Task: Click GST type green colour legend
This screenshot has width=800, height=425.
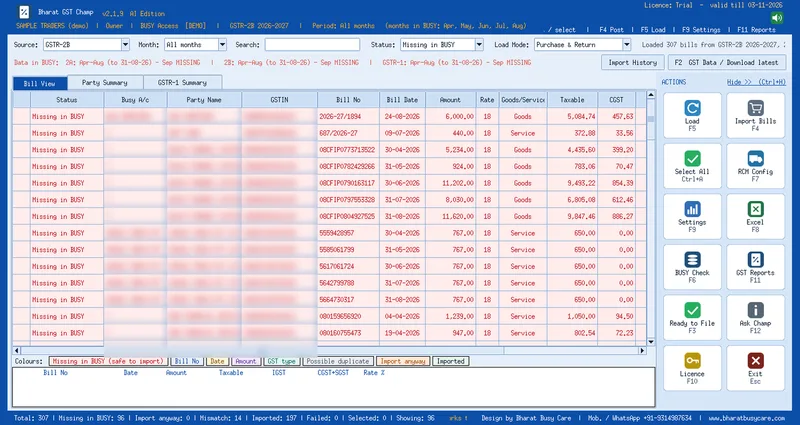Action: [x=282, y=361]
